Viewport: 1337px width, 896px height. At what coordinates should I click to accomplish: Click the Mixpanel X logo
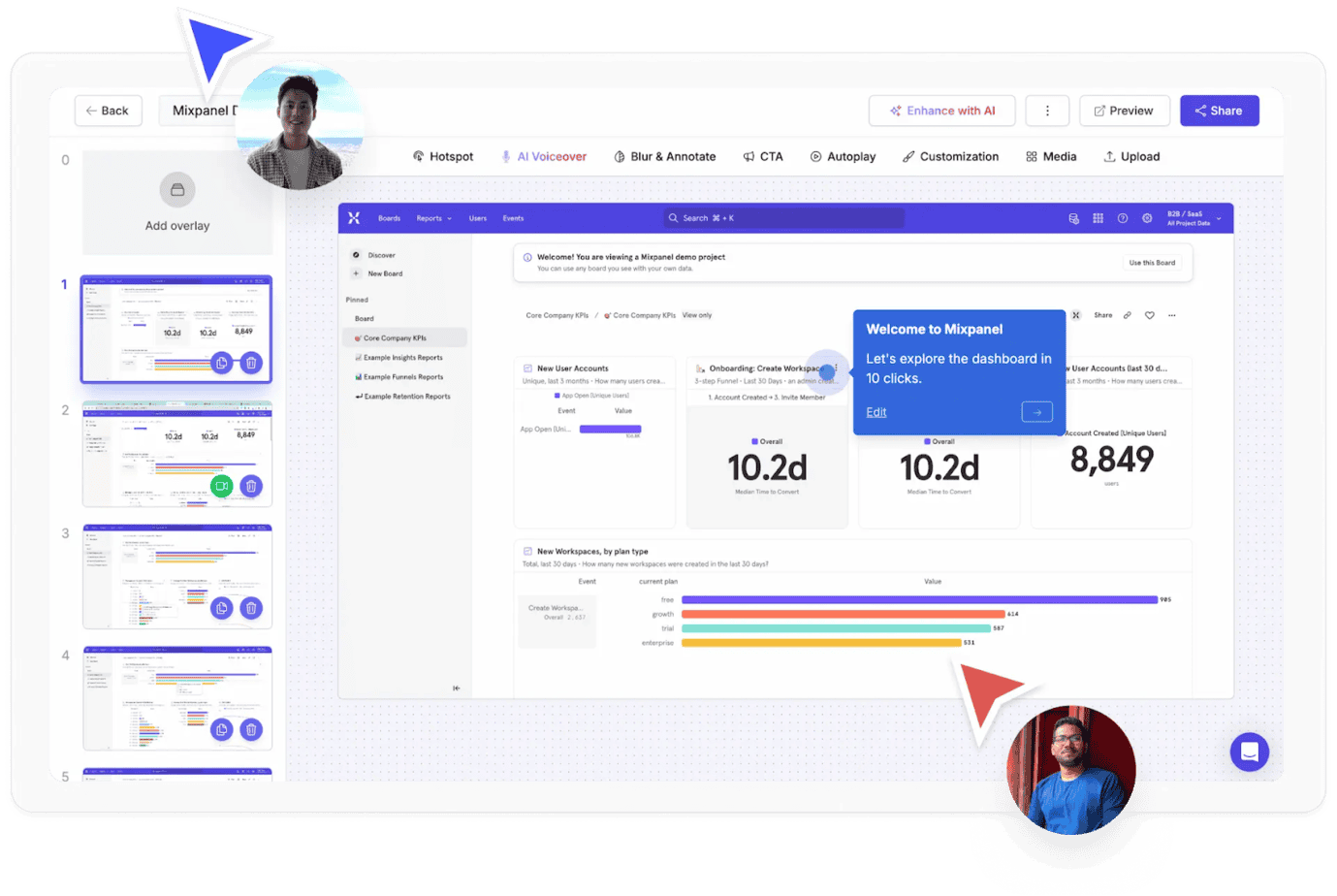(x=354, y=218)
